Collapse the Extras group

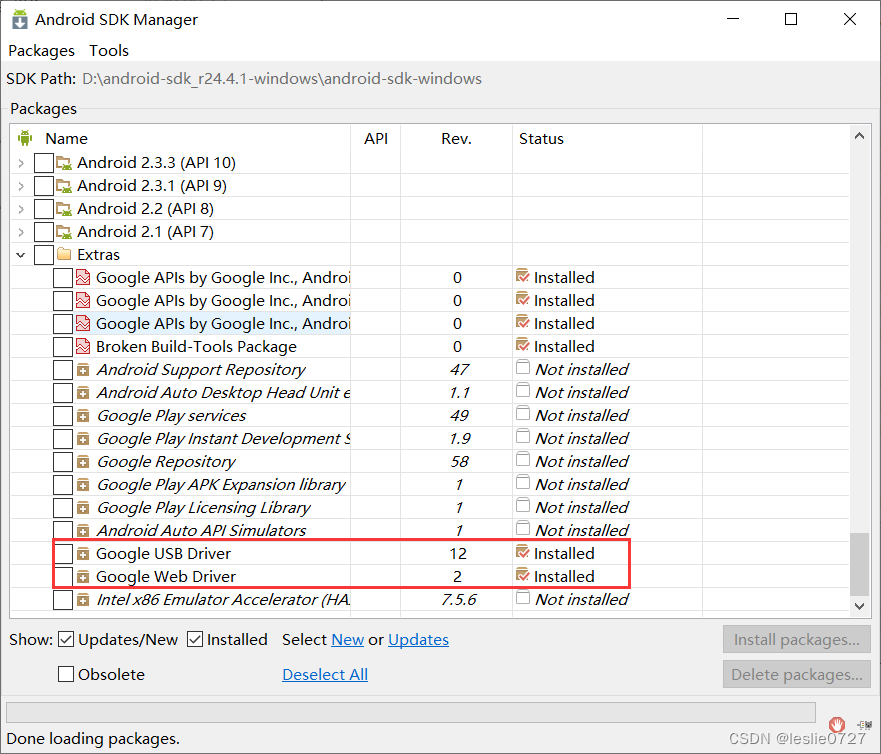click(21, 255)
